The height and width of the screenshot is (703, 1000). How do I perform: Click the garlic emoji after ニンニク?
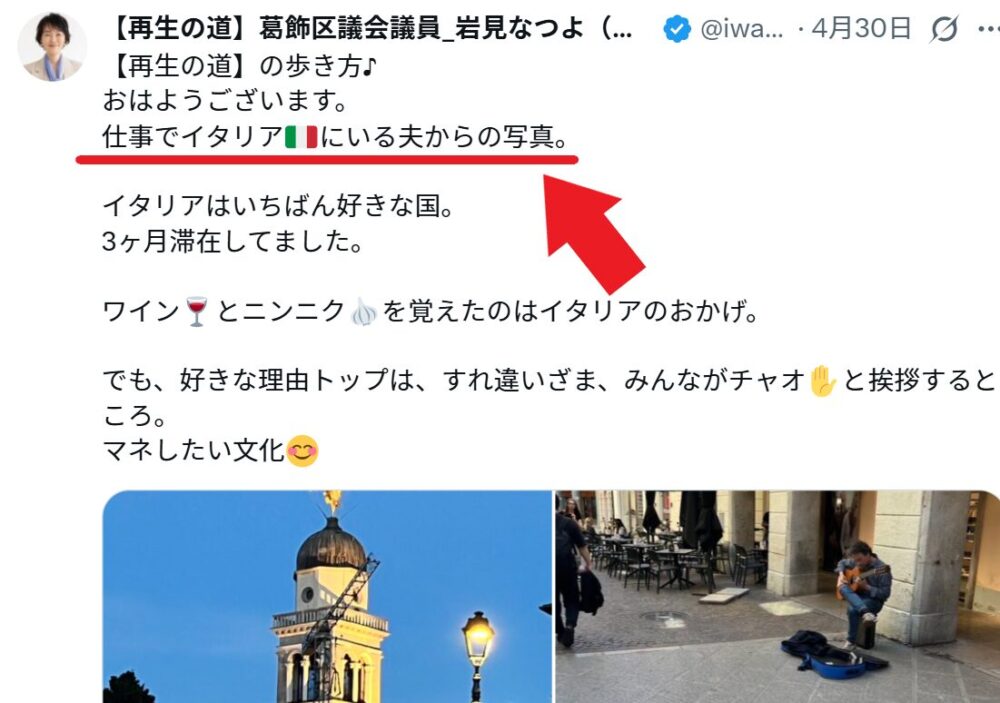click(x=364, y=311)
